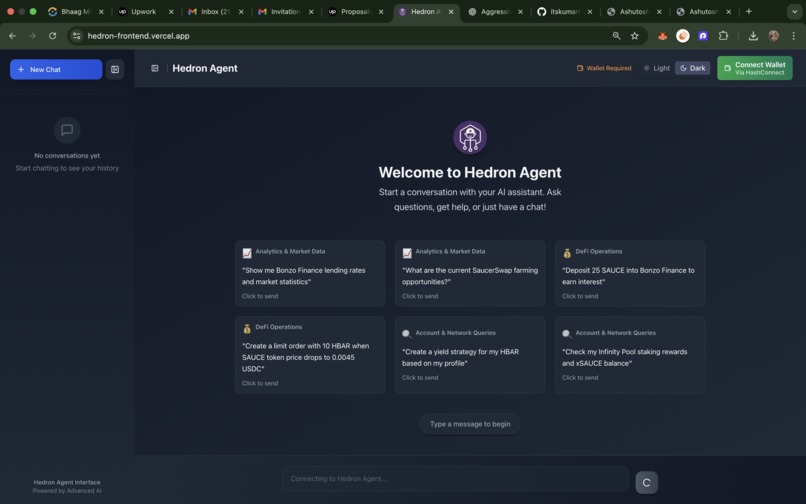Bookmark this page with star icon

tap(635, 36)
